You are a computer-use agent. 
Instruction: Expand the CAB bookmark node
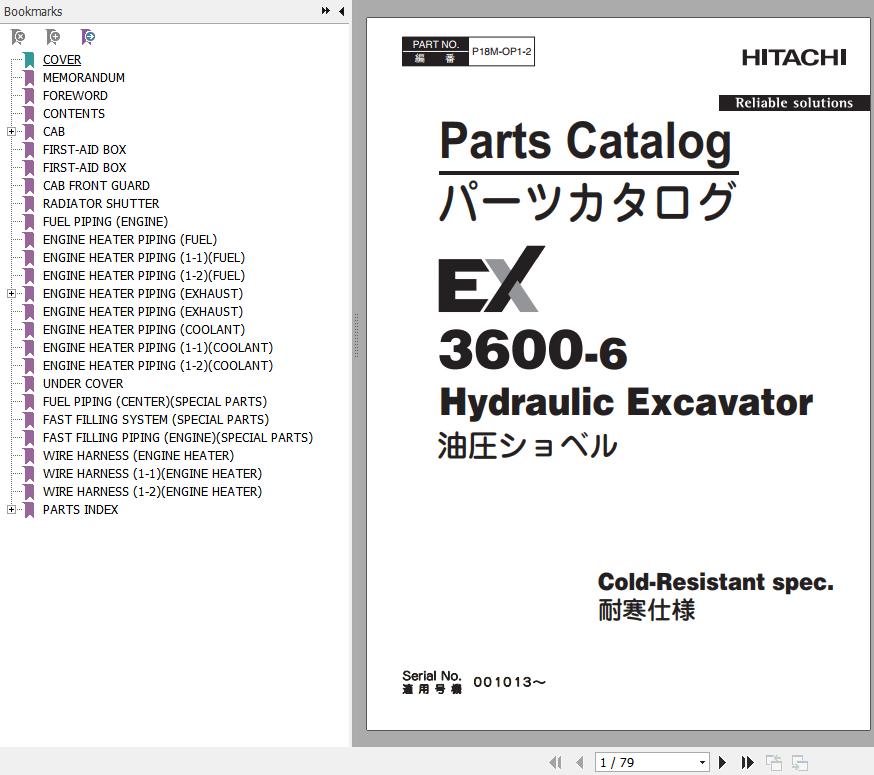click(x=11, y=132)
